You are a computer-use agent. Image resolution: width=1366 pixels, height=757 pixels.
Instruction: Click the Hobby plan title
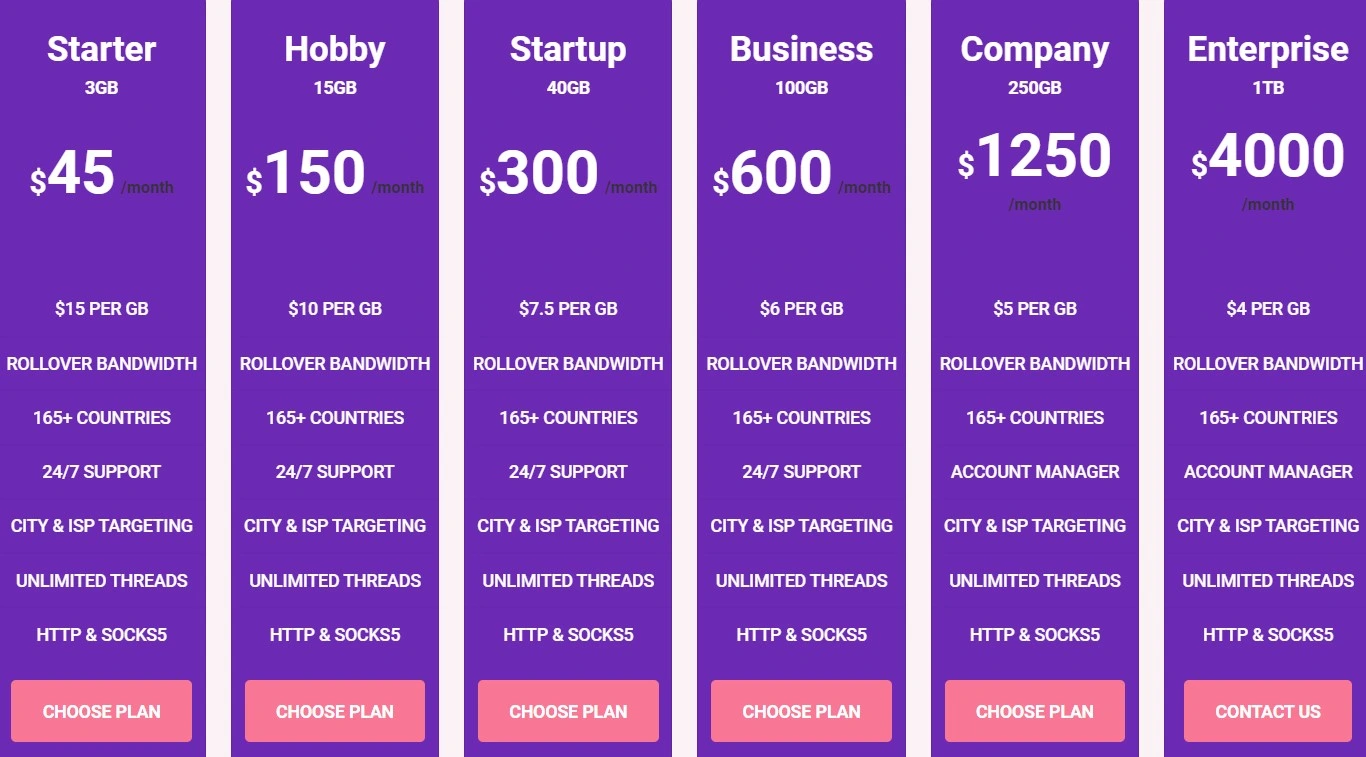click(334, 49)
